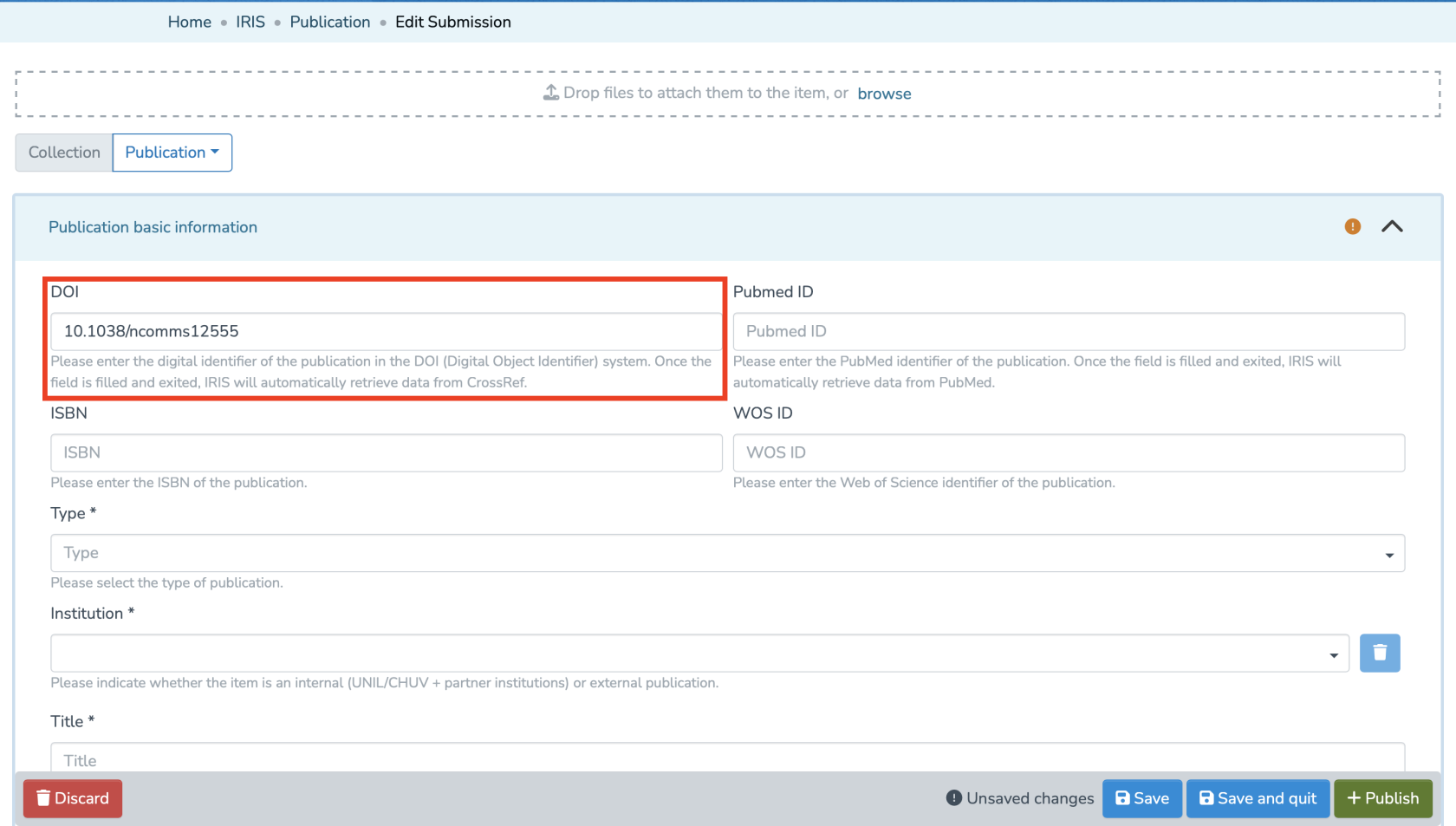This screenshot has width=1456, height=826.
Task: Go to IRIS breadcrumb
Action: [250, 22]
